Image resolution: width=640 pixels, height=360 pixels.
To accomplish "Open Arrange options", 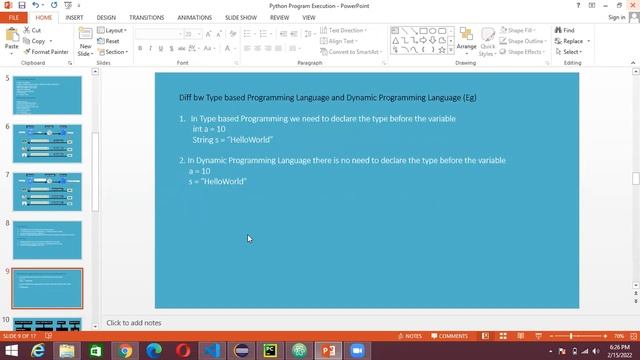I will (x=467, y=41).
